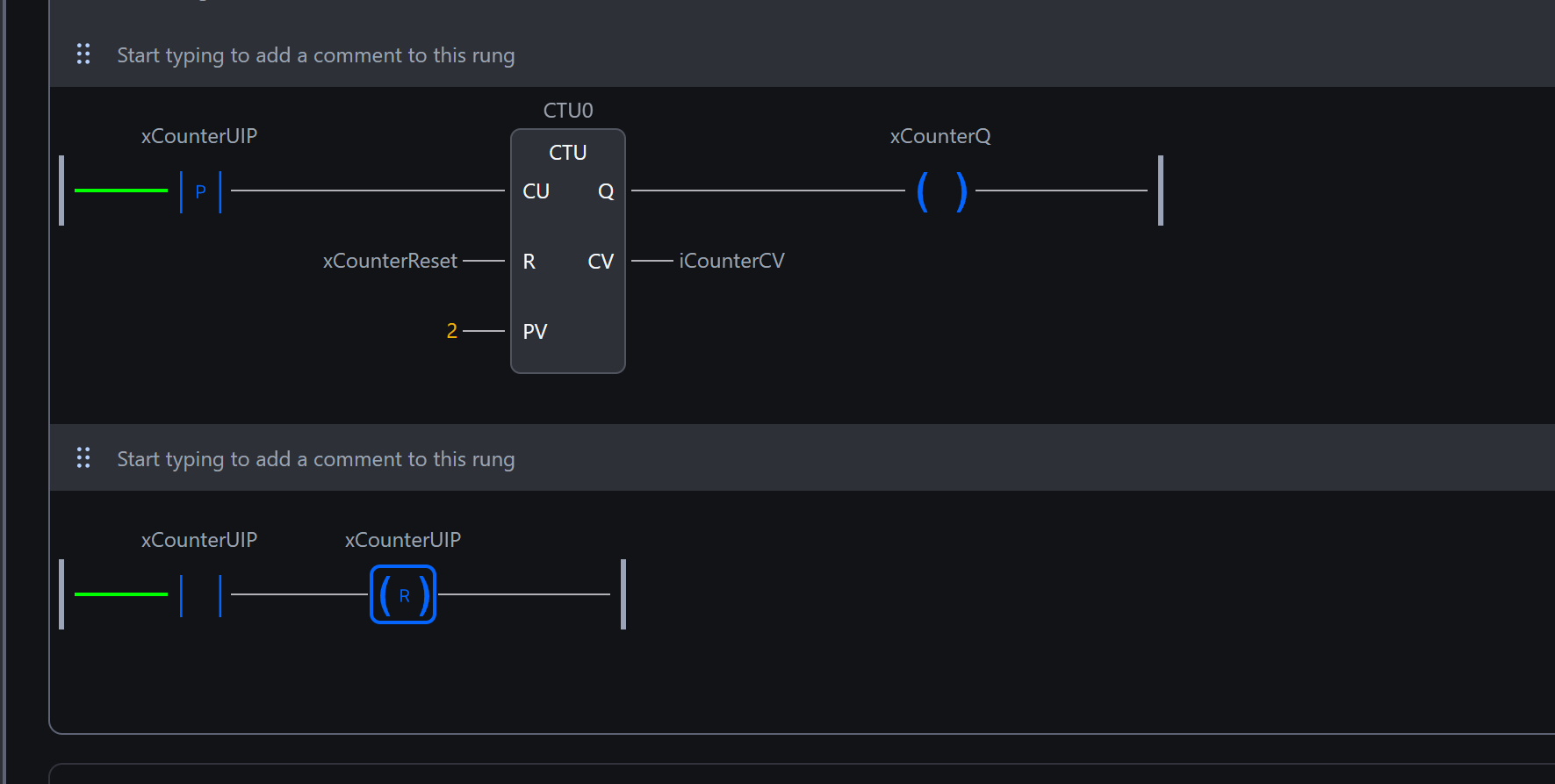Select the normally open contact in second rung
The width and height of the screenshot is (1555, 784).
click(200, 595)
